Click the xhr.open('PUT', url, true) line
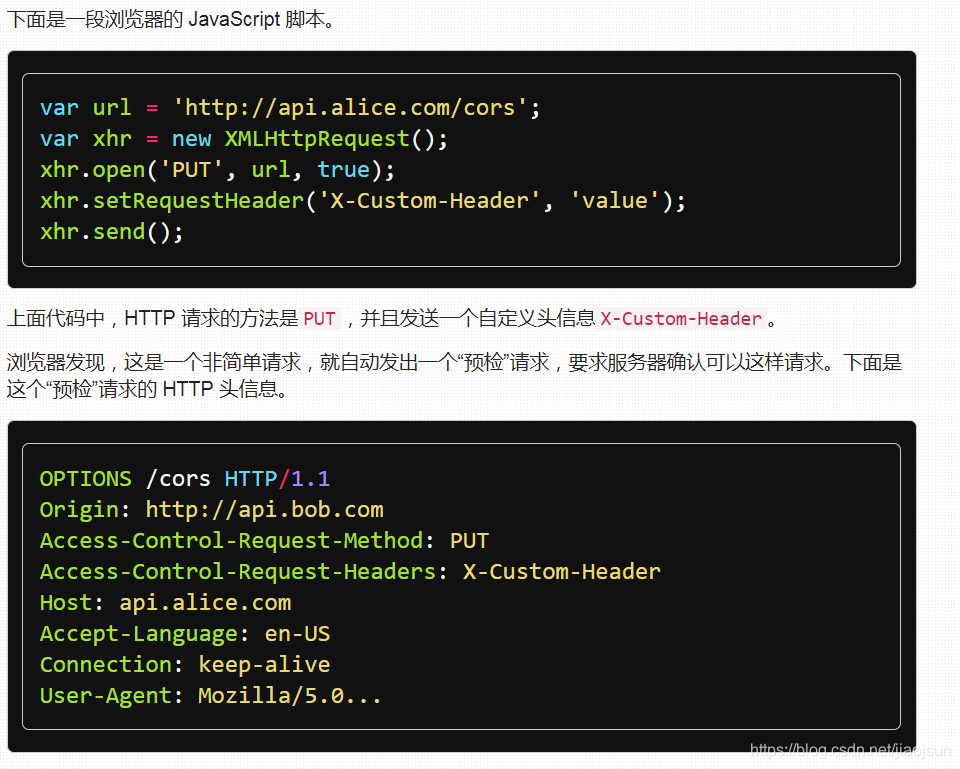 [217, 170]
